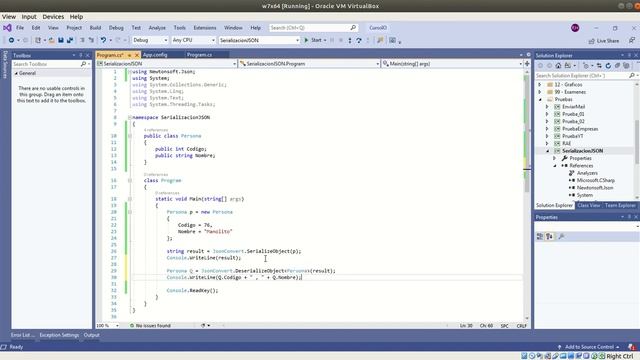The image size is (640, 360).
Task: Click the Open File toolbar icon
Action: tap(51, 40)
